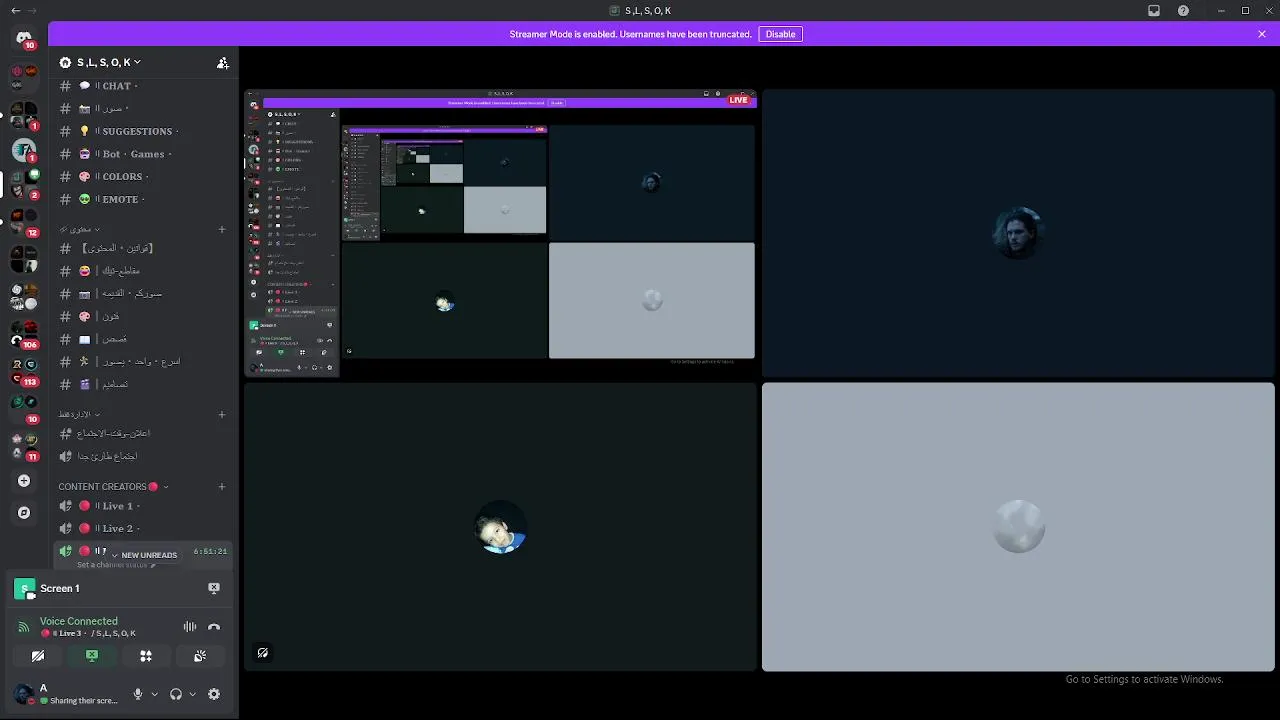Image resolution: width=1280 pixels, height=720 pixels.
Task: Click the Live 3 / S,L,S,O,K channel link
Action: point(88,634)
